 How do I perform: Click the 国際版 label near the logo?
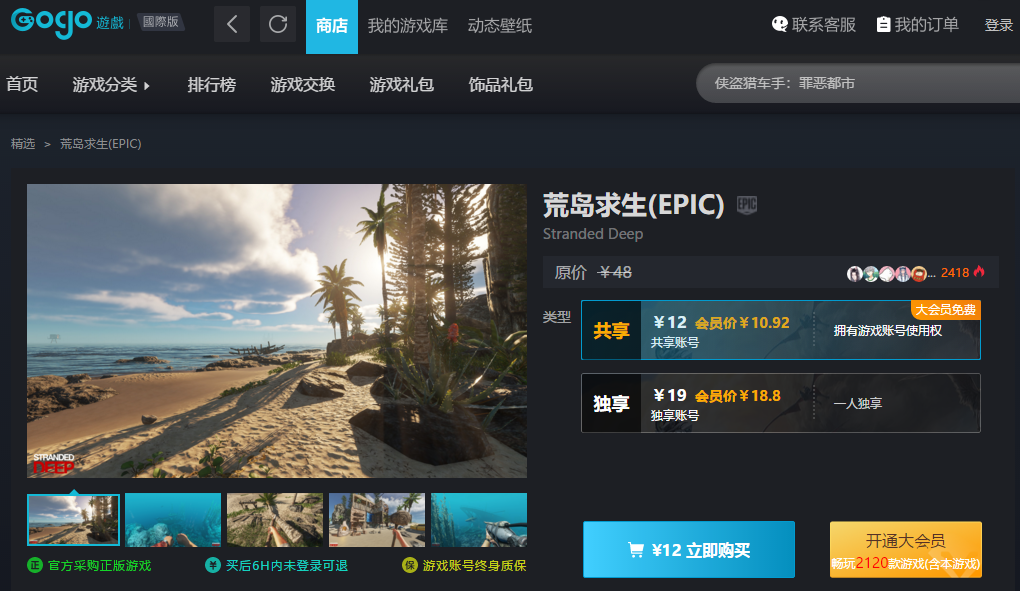click(x=161, y=21)
